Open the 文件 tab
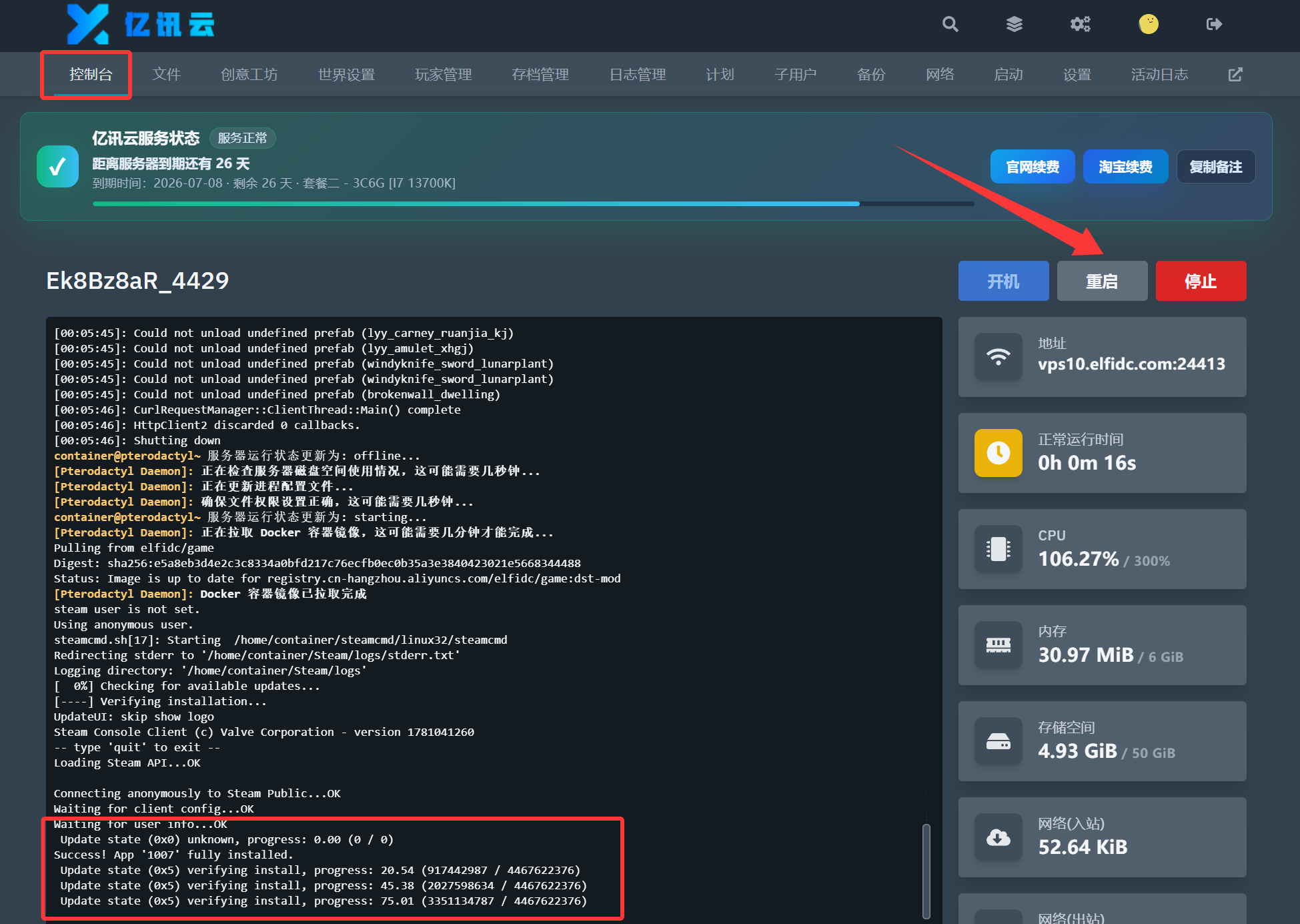This screenshot has height=924, width=1300. click(166, 74)
